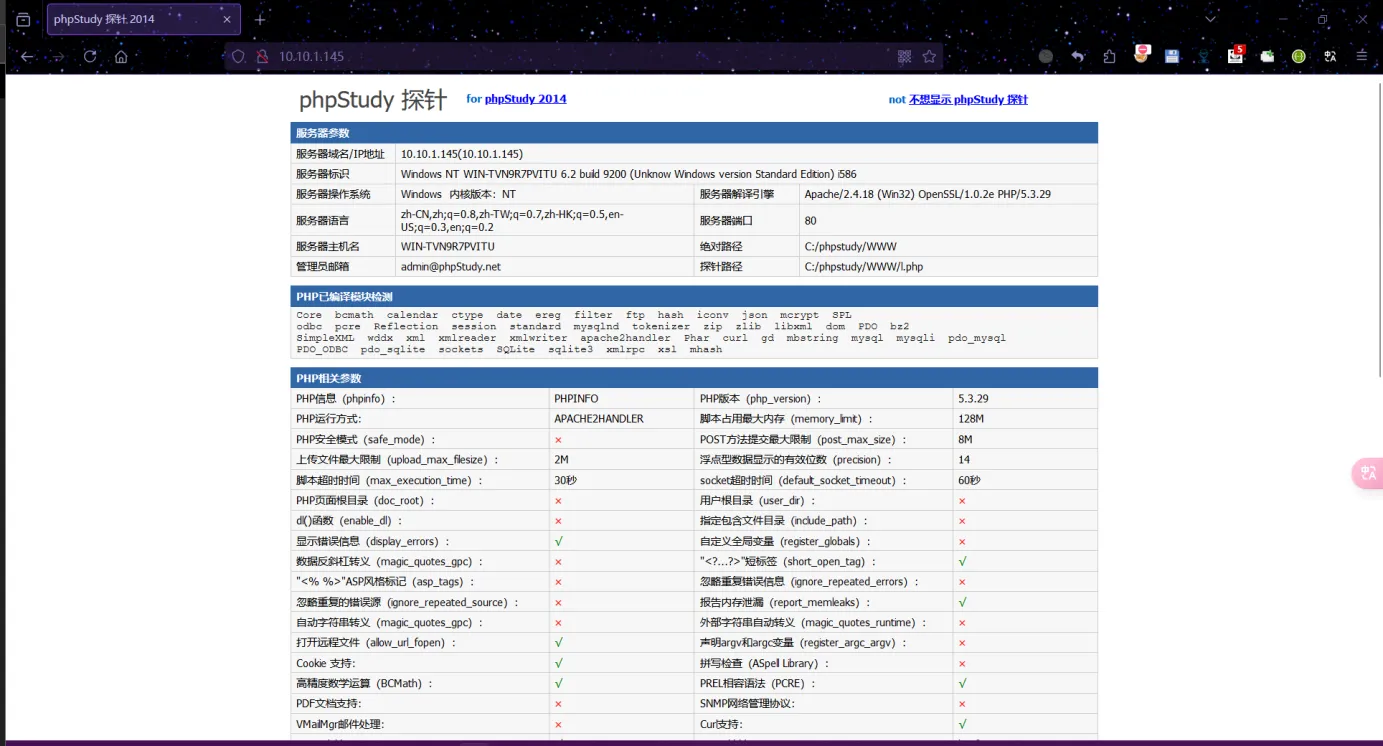Click the curved undo arrow toolbar icon
The width and height of the screenshot is (1383, 746).
pos(1078,57)
